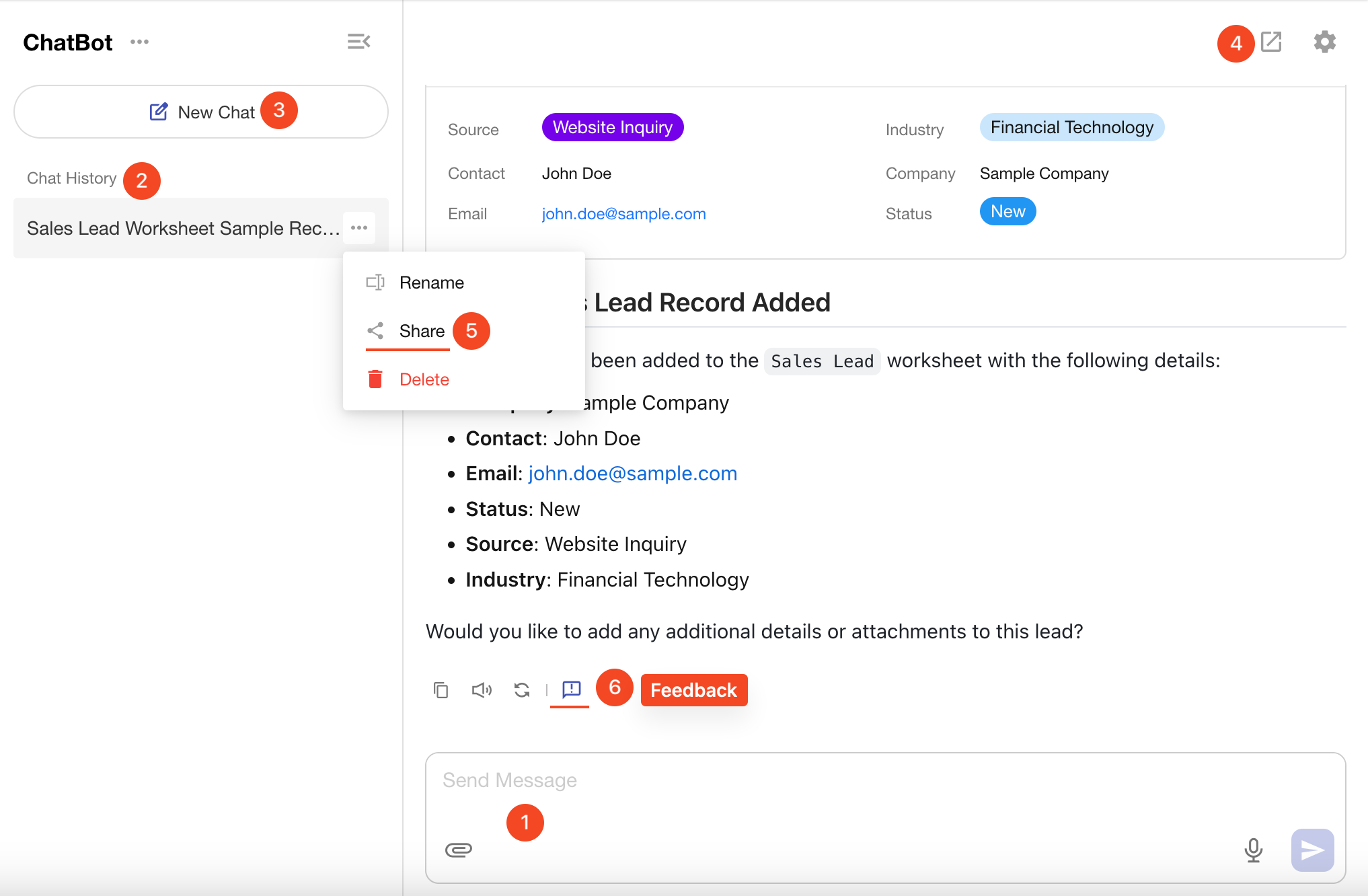Click the feedback message icon
This screenshot has height=896, width=1368.
(x=571, y=689)
